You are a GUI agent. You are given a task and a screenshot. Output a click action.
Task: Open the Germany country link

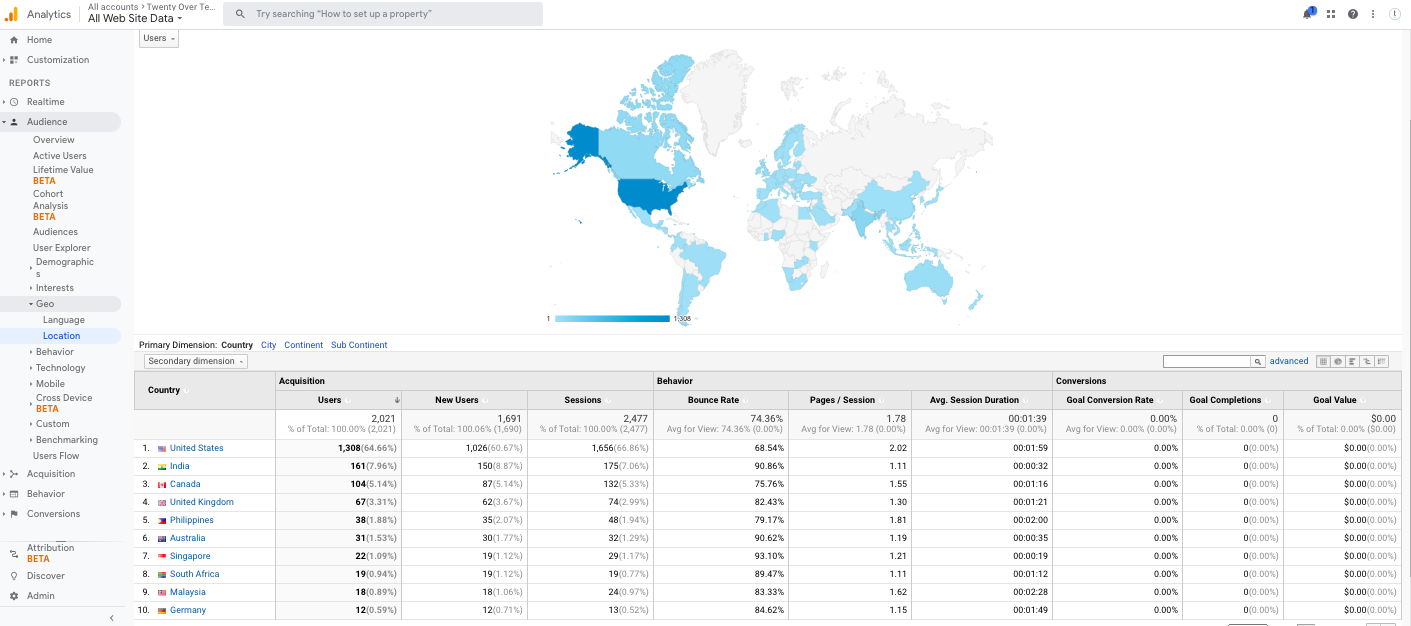coord(188,610)
